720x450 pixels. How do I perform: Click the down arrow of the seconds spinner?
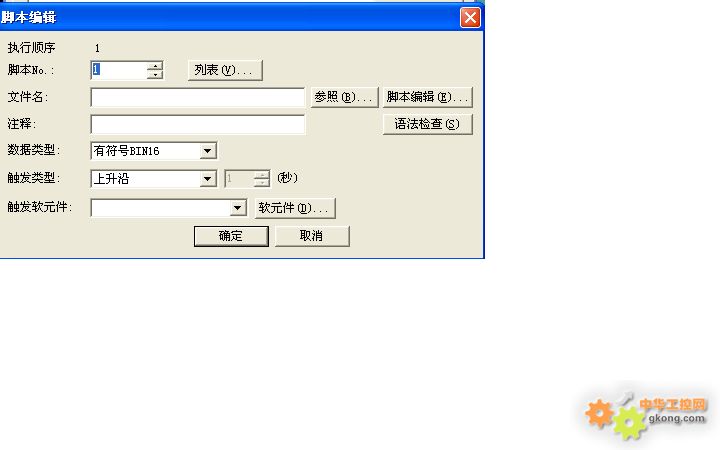(262, 183)
